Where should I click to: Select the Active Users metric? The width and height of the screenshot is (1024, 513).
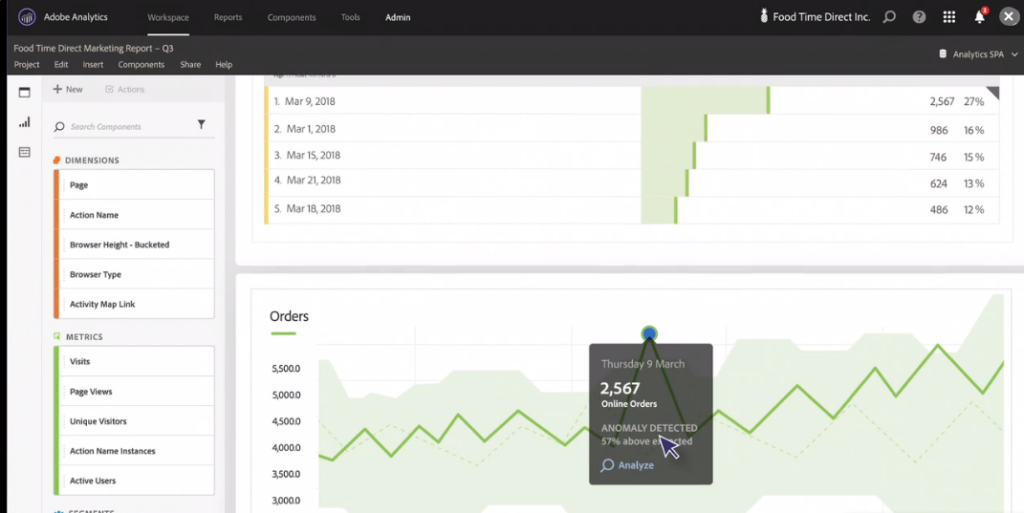134,481
